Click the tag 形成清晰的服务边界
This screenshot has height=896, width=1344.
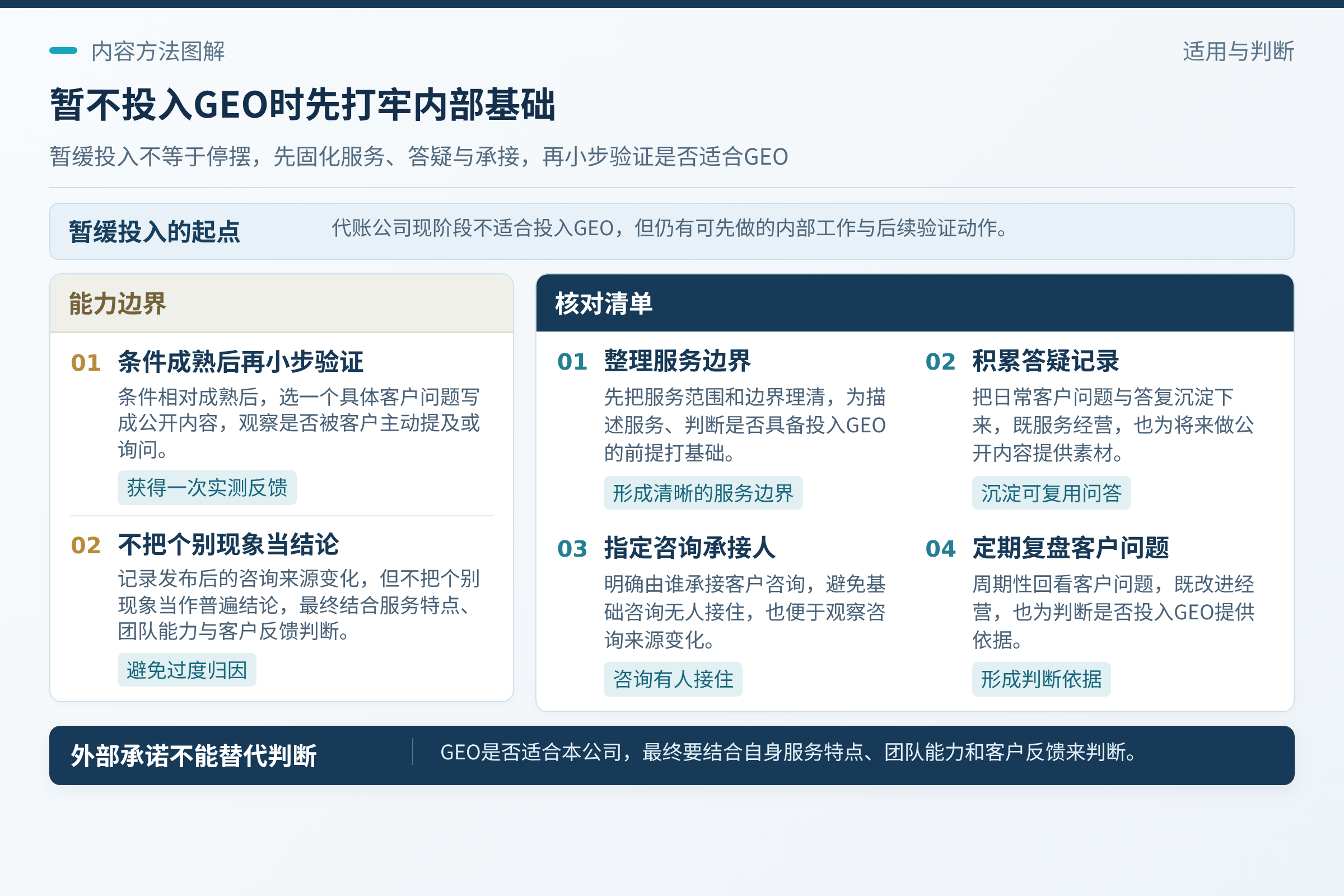coord(703,493)
